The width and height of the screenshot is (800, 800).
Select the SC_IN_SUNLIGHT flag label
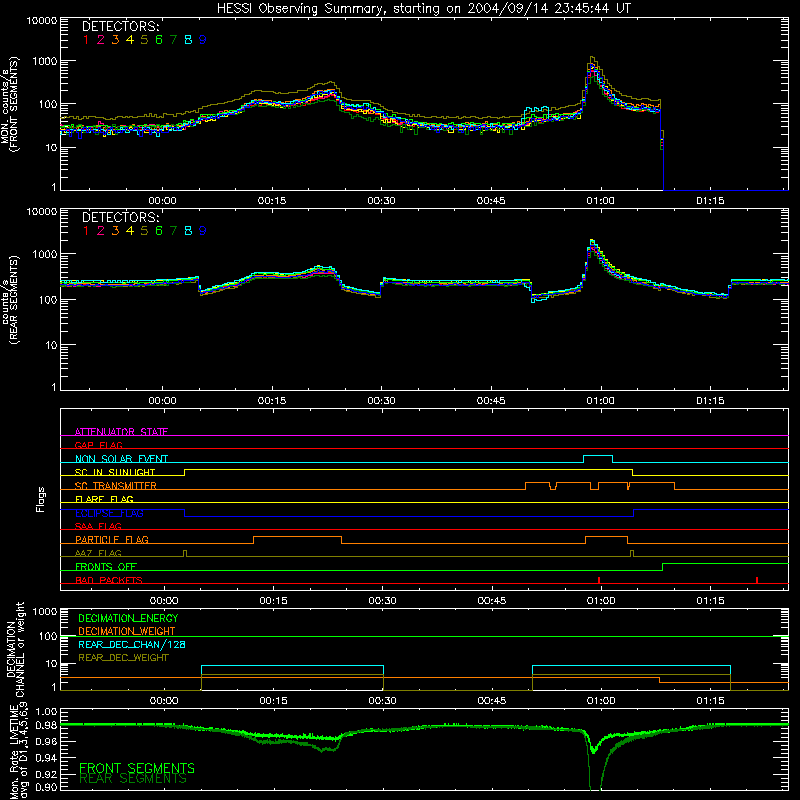click(x=115, y=472)
